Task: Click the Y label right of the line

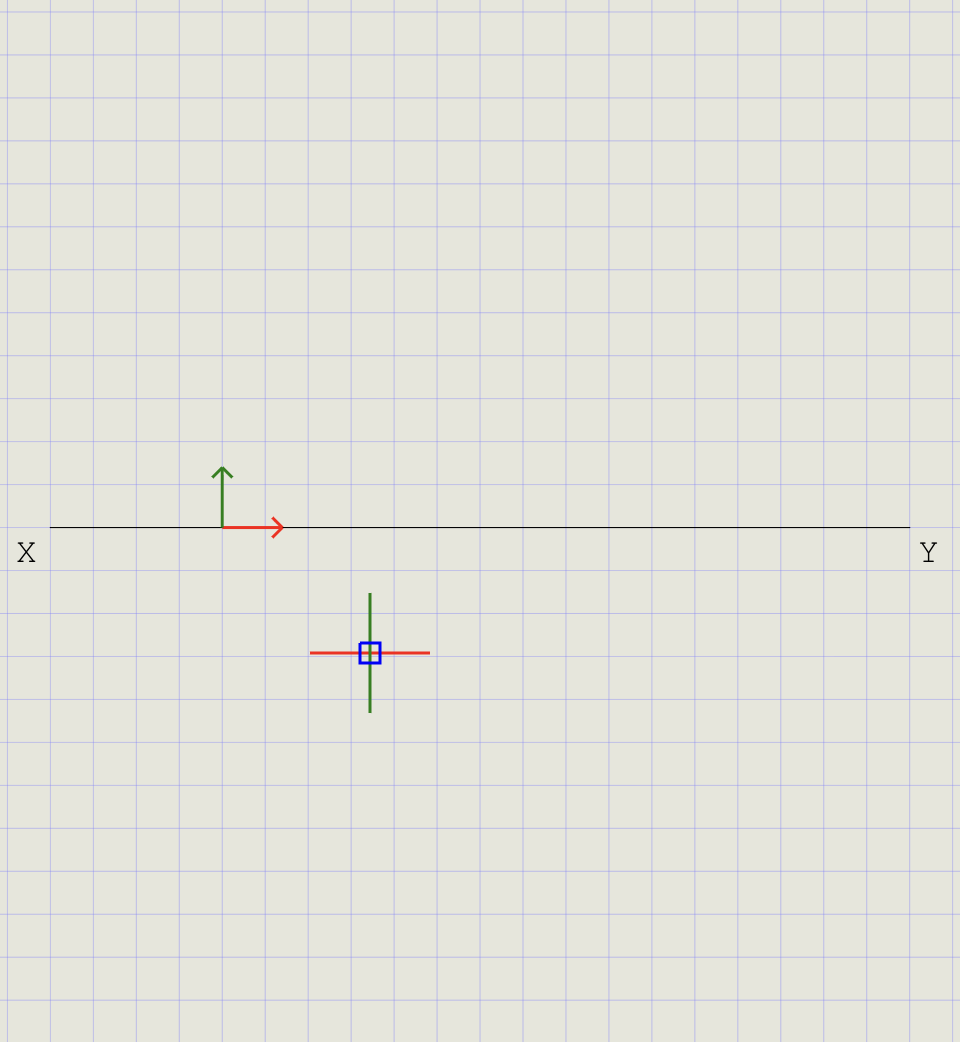Action: [x=928, y=553]
